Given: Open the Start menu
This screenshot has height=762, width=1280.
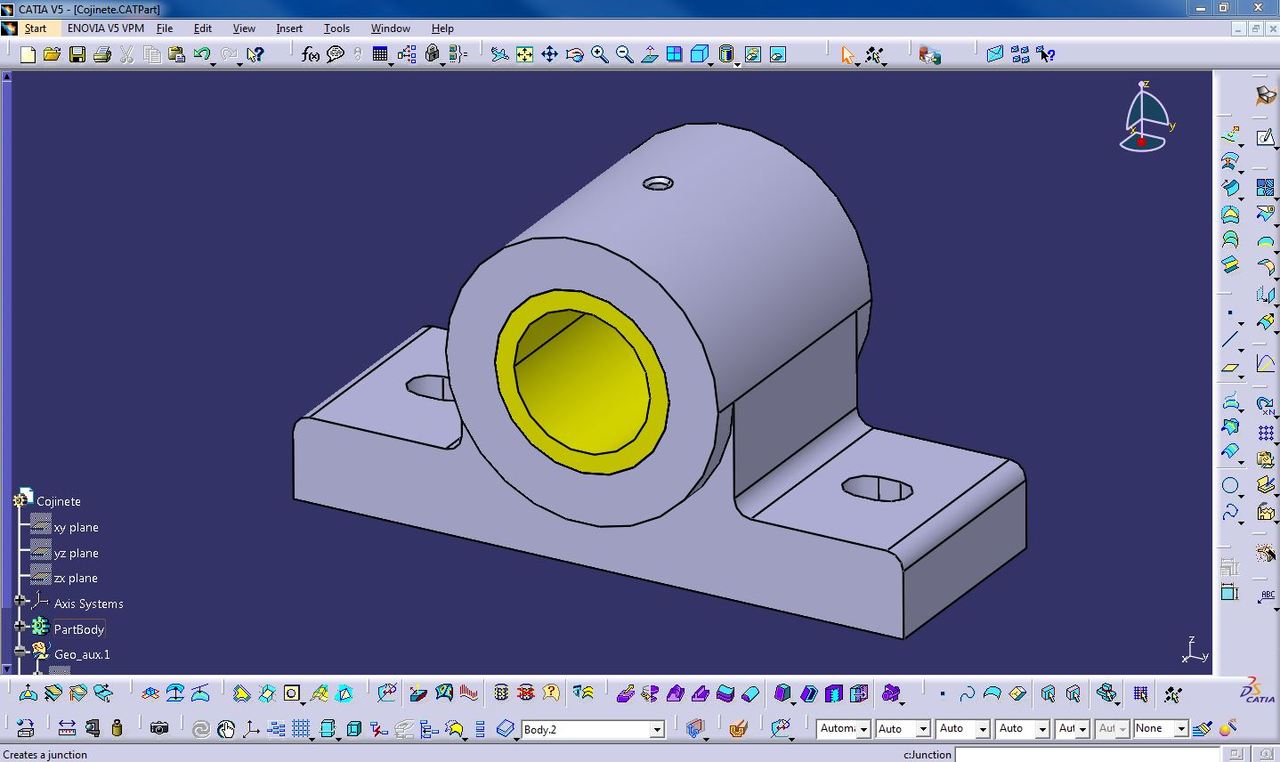Looking at the screenshot, I should point(35,28).
